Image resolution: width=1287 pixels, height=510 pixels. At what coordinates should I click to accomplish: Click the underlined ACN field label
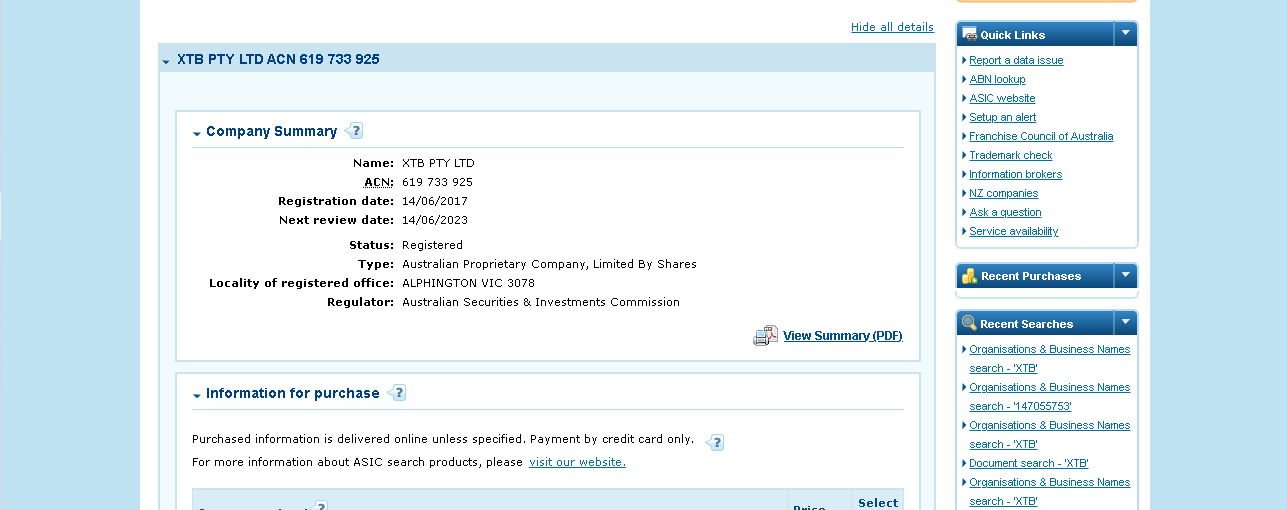pyautogui.click(x=379, y=182)
